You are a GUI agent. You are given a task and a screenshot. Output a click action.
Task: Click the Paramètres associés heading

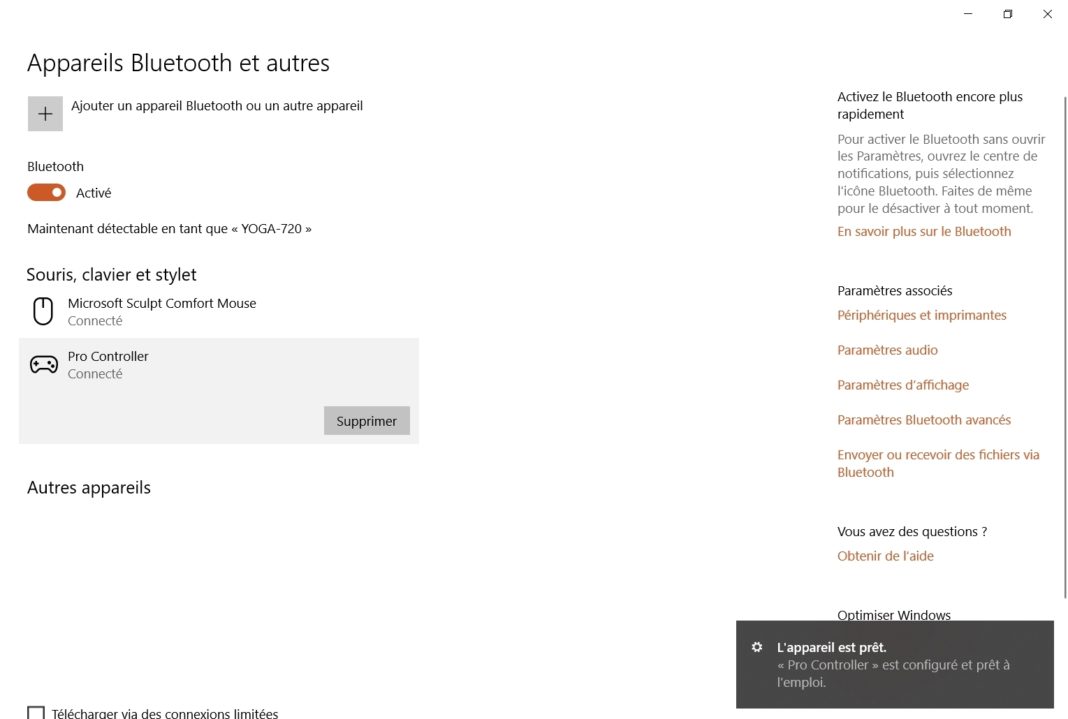894,291
